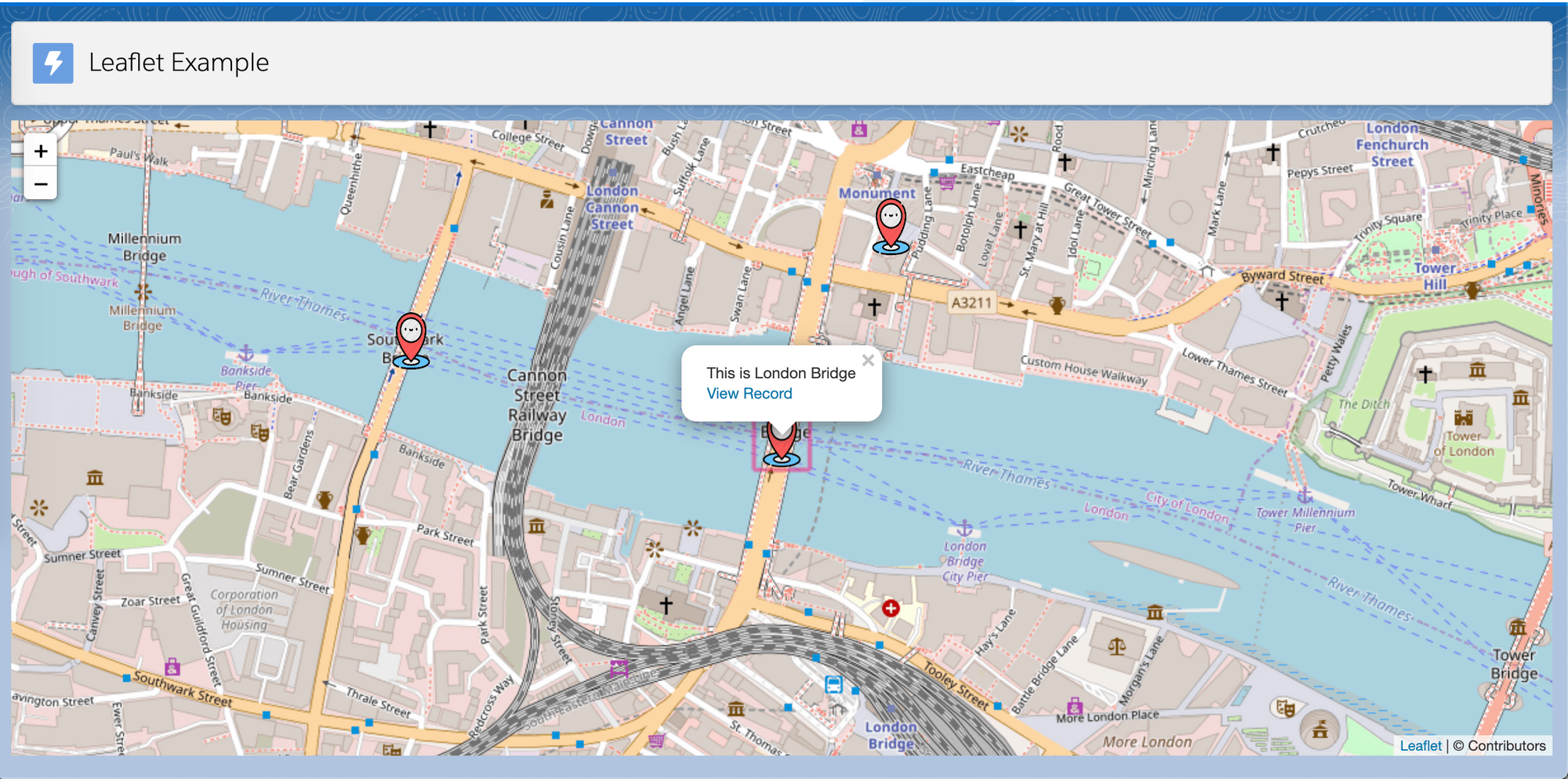
Task: Click the A3211 road label
Action: point(971,303)
